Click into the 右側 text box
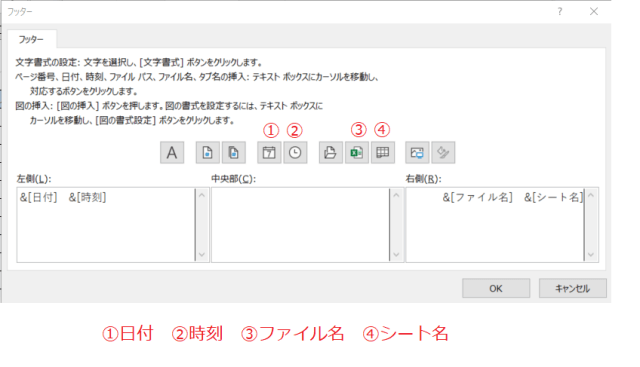The width and height of the screenshot is (640, 367). [495, 225]
